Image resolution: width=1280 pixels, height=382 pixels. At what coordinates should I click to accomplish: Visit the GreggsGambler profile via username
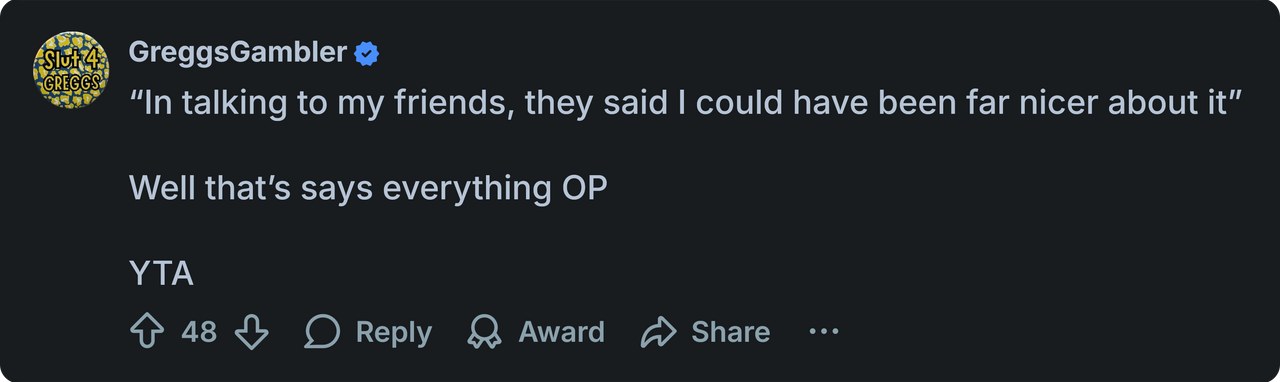(238, 53)
